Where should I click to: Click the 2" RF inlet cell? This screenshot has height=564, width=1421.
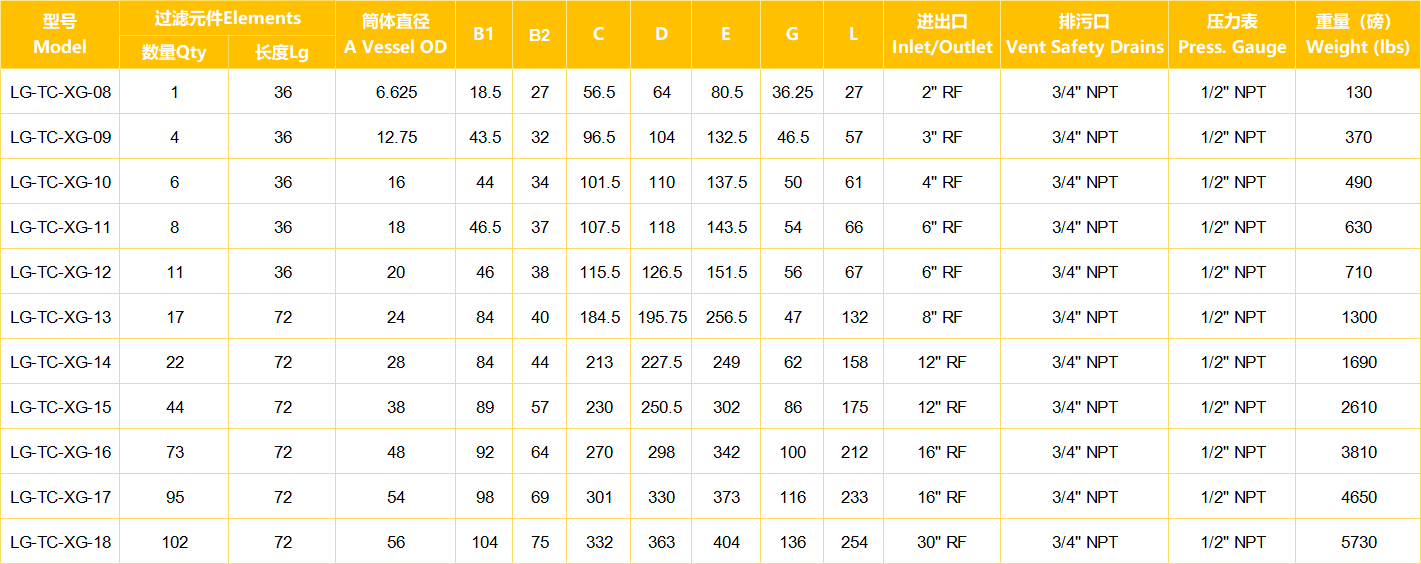[942, 92]
